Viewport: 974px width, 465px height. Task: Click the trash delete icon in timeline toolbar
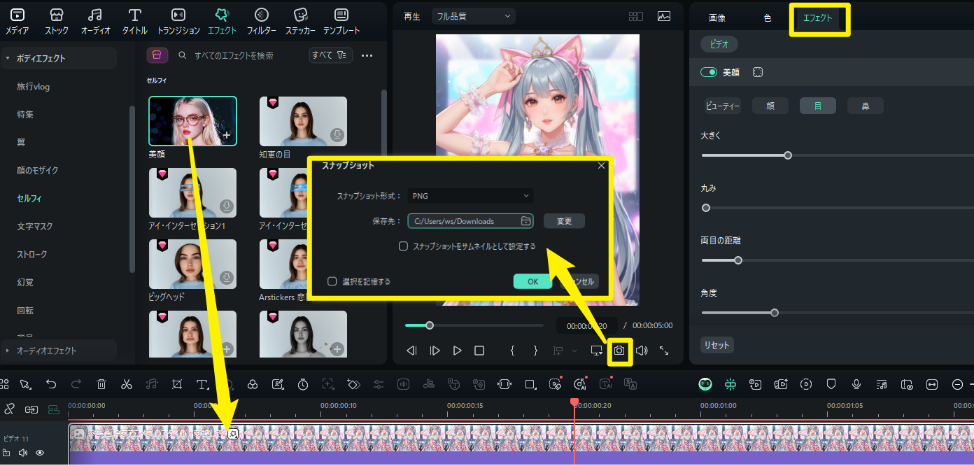click(101, 384)
